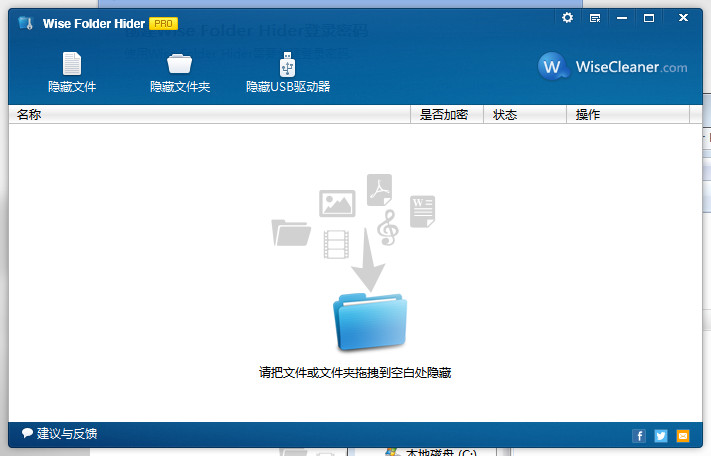Click the 请把文件或文件夹拖拽到空白处隐藏 hint text
This screenshot has width=711, height=456.
click(x=355, y=373)
